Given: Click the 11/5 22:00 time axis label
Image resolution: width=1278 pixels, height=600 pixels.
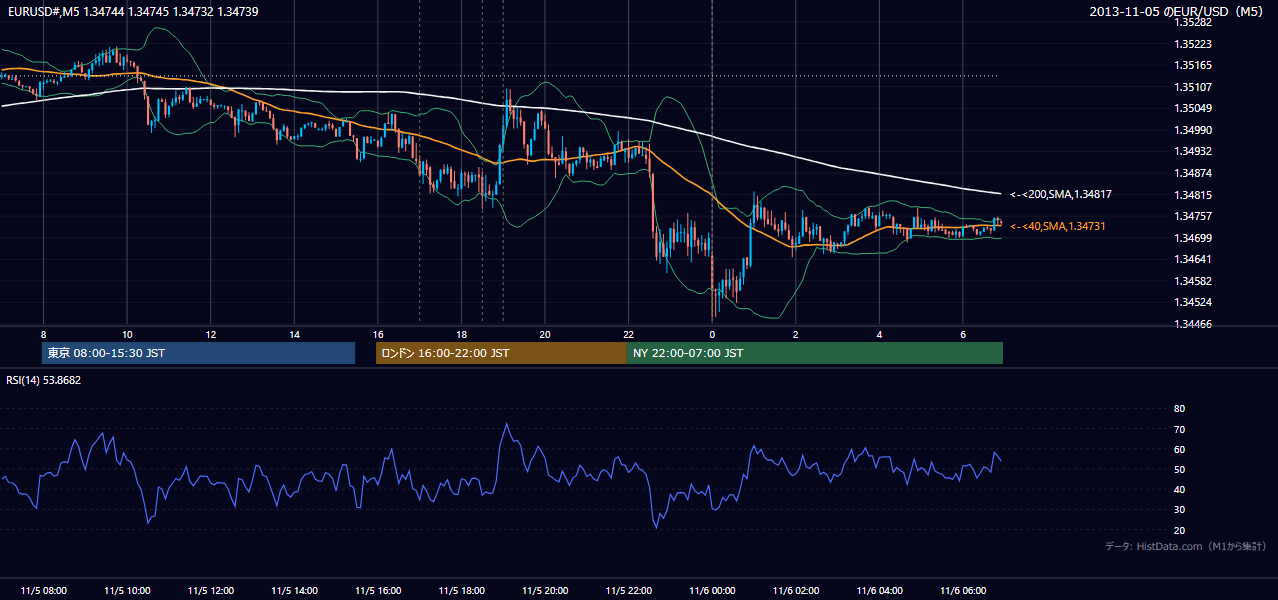Looking at the screenshot, I should 628,590.
